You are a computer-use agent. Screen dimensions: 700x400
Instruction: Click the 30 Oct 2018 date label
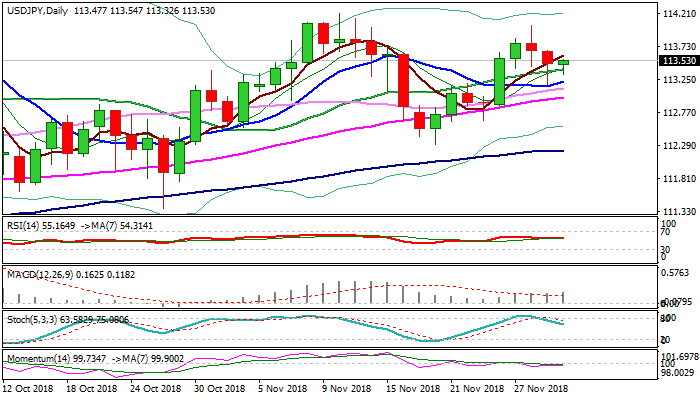[220, 388]
